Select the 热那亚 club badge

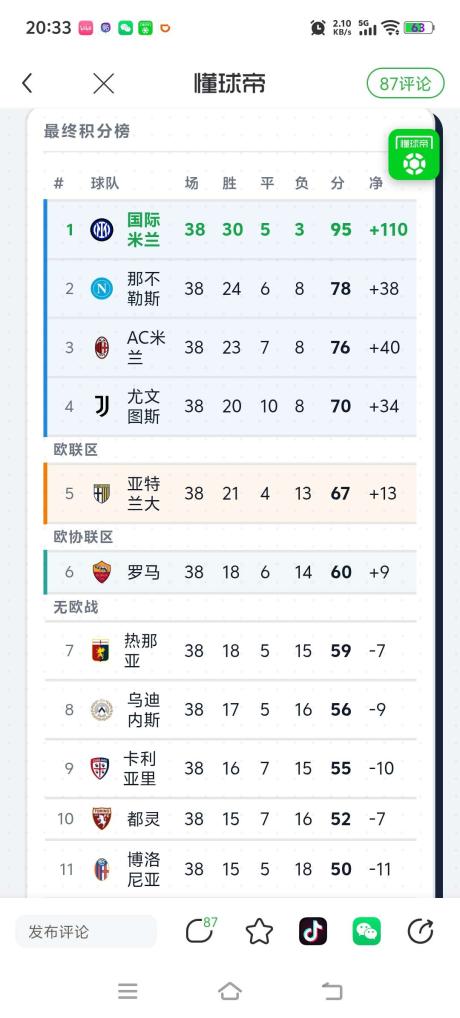101,650
